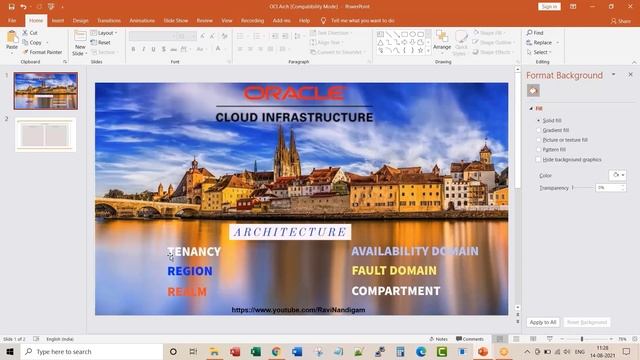Insert a New Slide
This screenshot has height=360, width=640.
click(x=80, y=42)
